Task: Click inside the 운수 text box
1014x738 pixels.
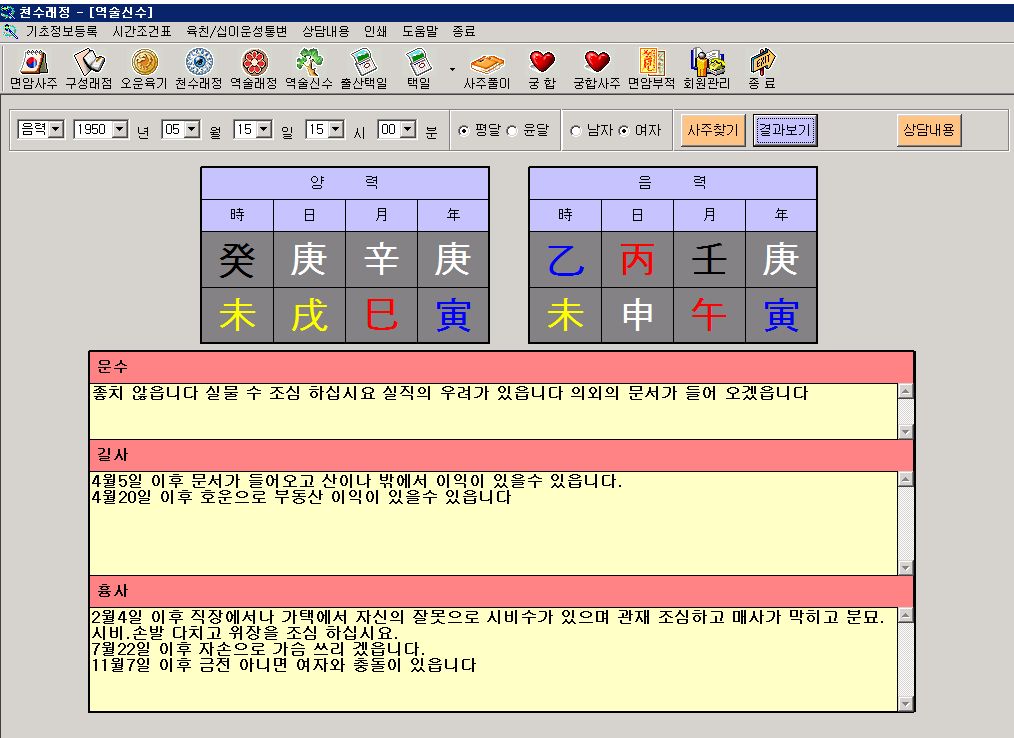Action: [x=493, y=411]
